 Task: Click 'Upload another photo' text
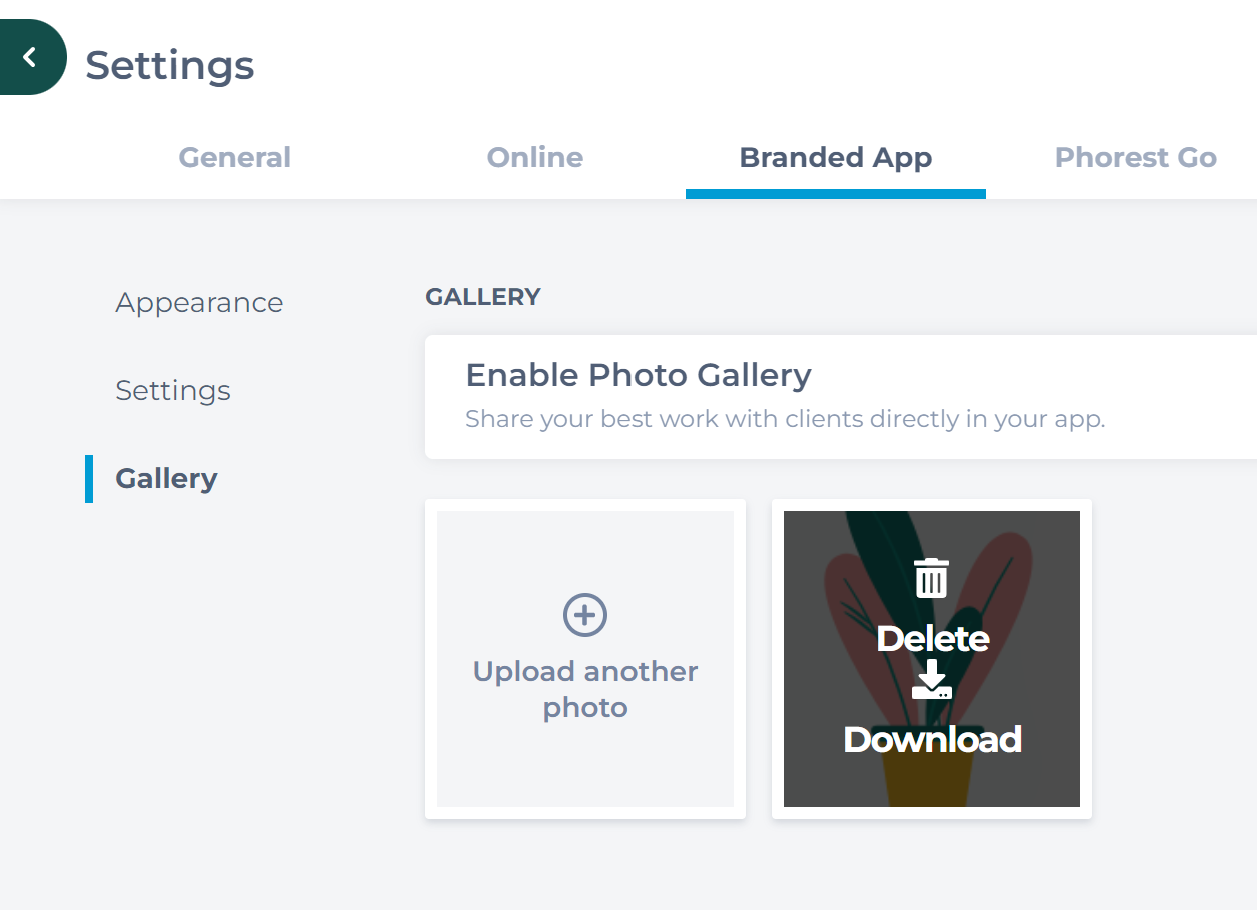pyautogui.click(x=585, y=689)
